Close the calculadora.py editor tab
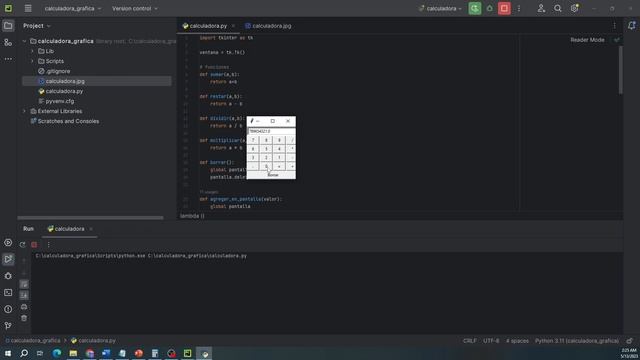Image resolution: width=640 pixels, height=360 pixels. click(233, 26)
